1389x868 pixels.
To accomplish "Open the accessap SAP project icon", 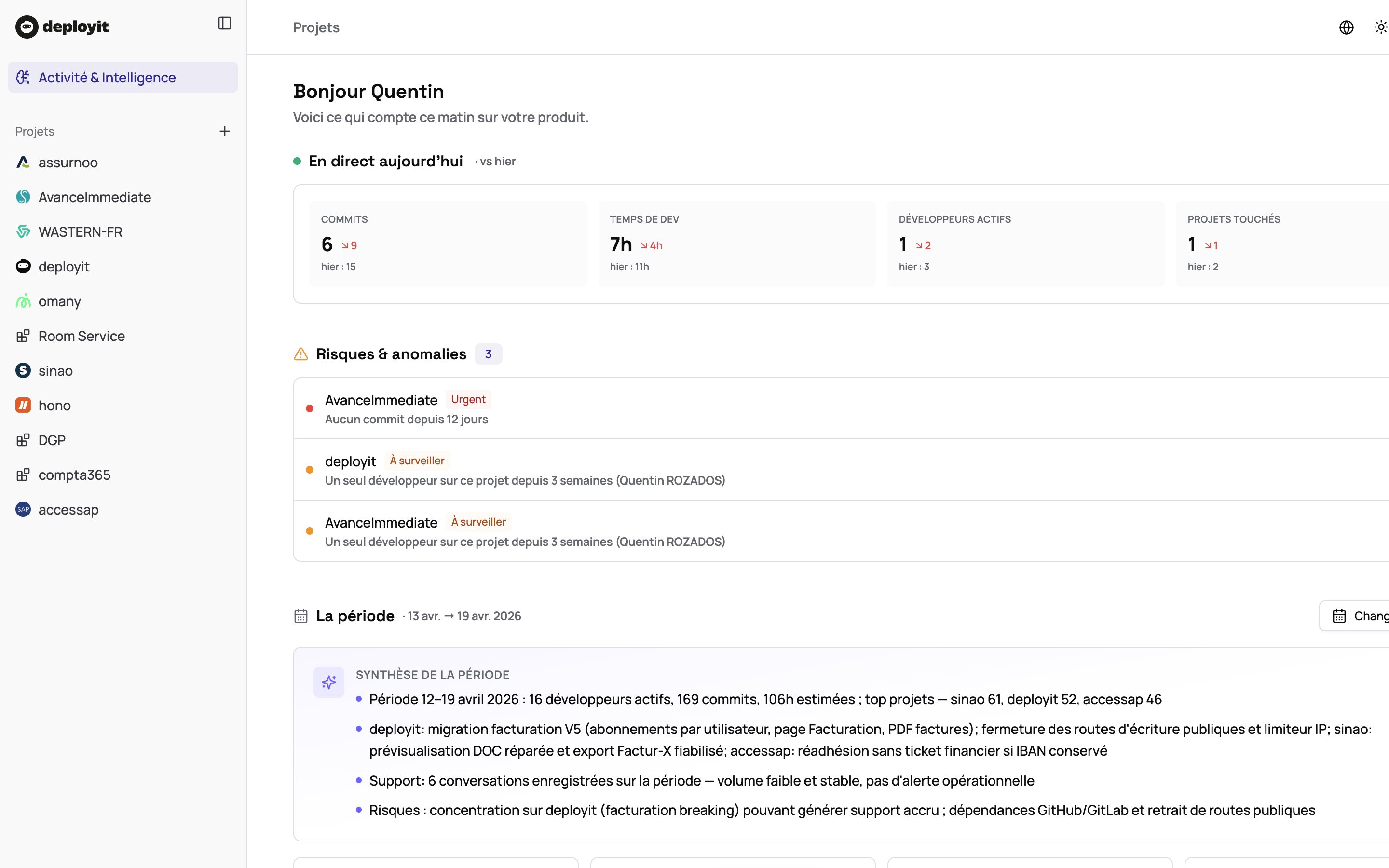I will point(23,509).
